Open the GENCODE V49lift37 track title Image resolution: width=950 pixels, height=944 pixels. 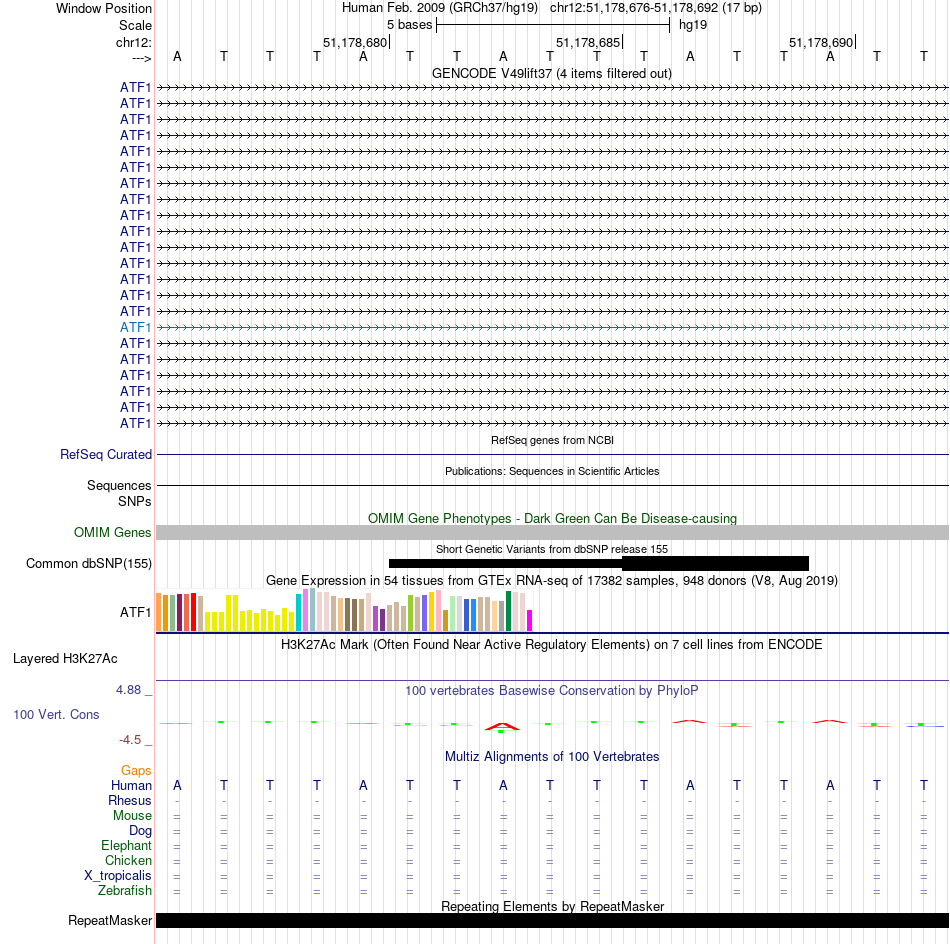(x=552, y=73)
